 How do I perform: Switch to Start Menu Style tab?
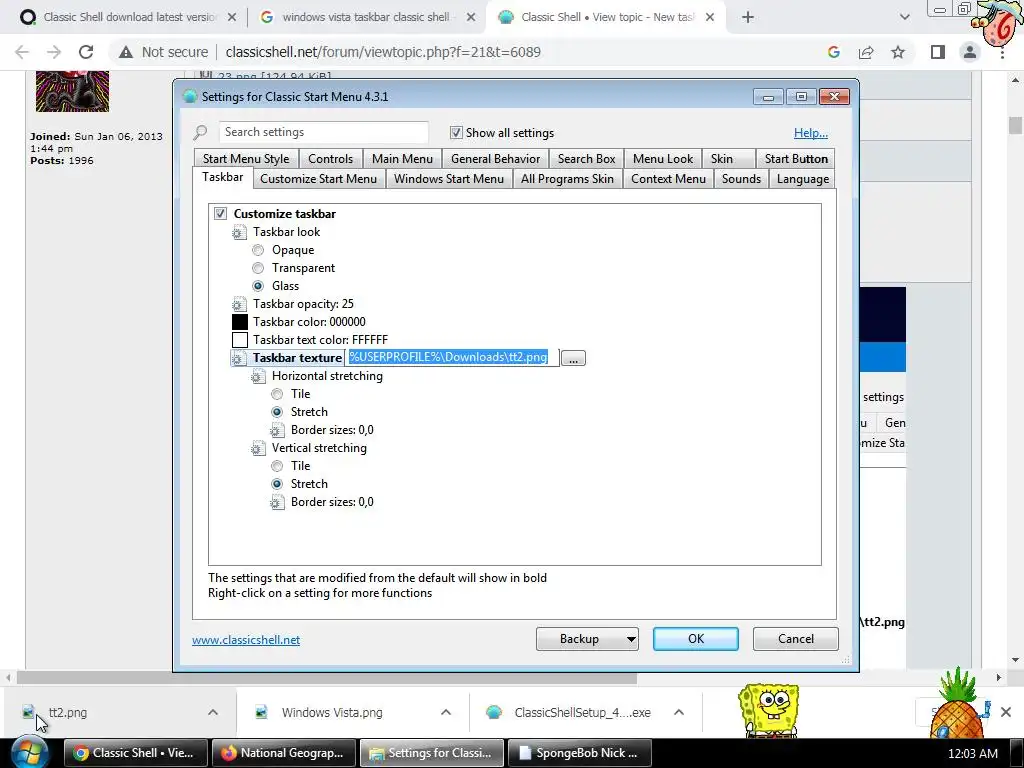246,159
